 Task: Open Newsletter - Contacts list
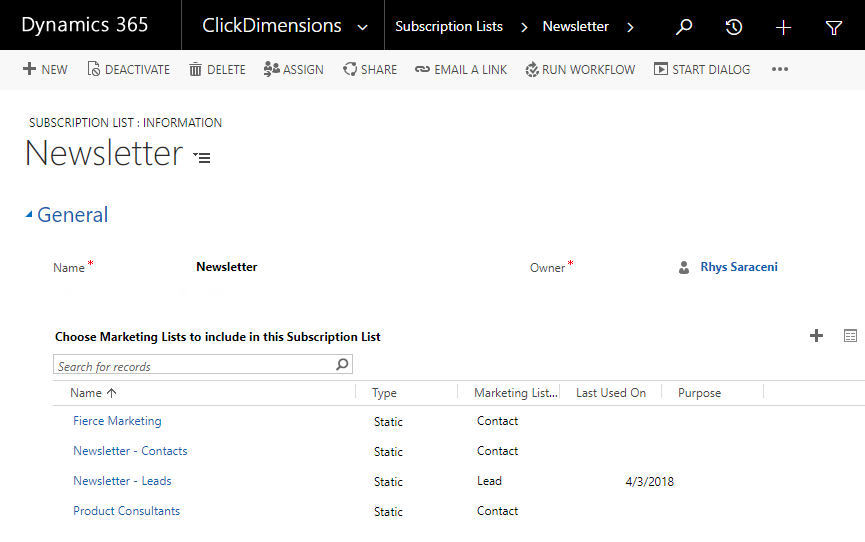pyautogui.click(x=130, y=451)
